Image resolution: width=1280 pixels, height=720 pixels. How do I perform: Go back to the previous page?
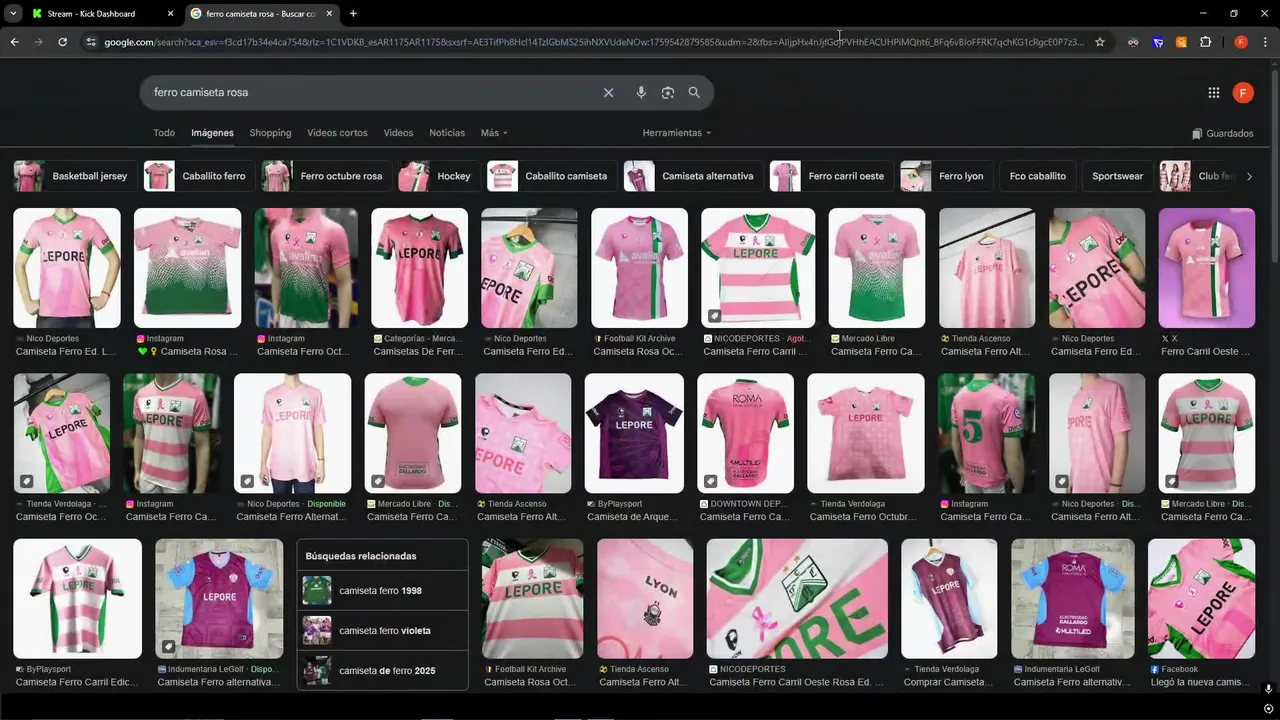click(14, 42)
